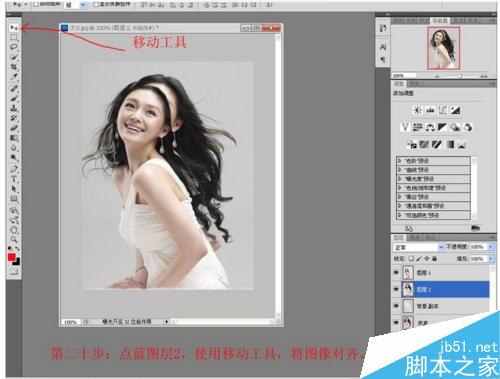Choose the Type (T) tool

14,179
